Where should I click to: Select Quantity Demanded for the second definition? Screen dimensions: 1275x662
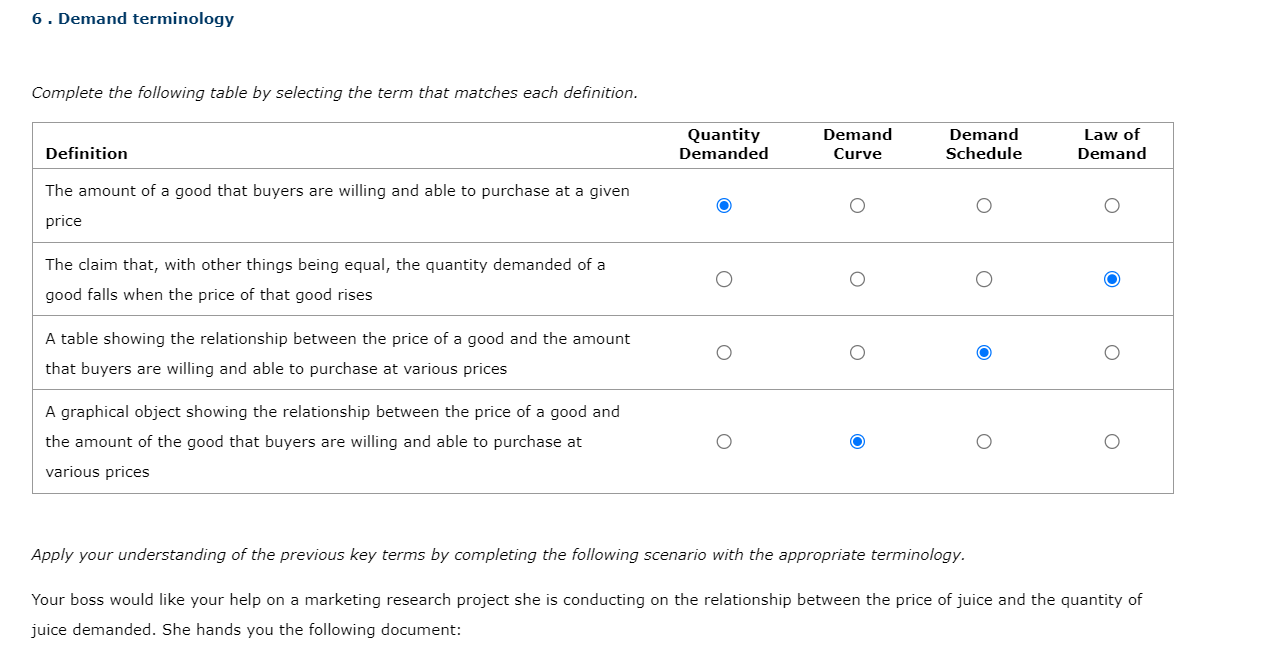point(724,279)
